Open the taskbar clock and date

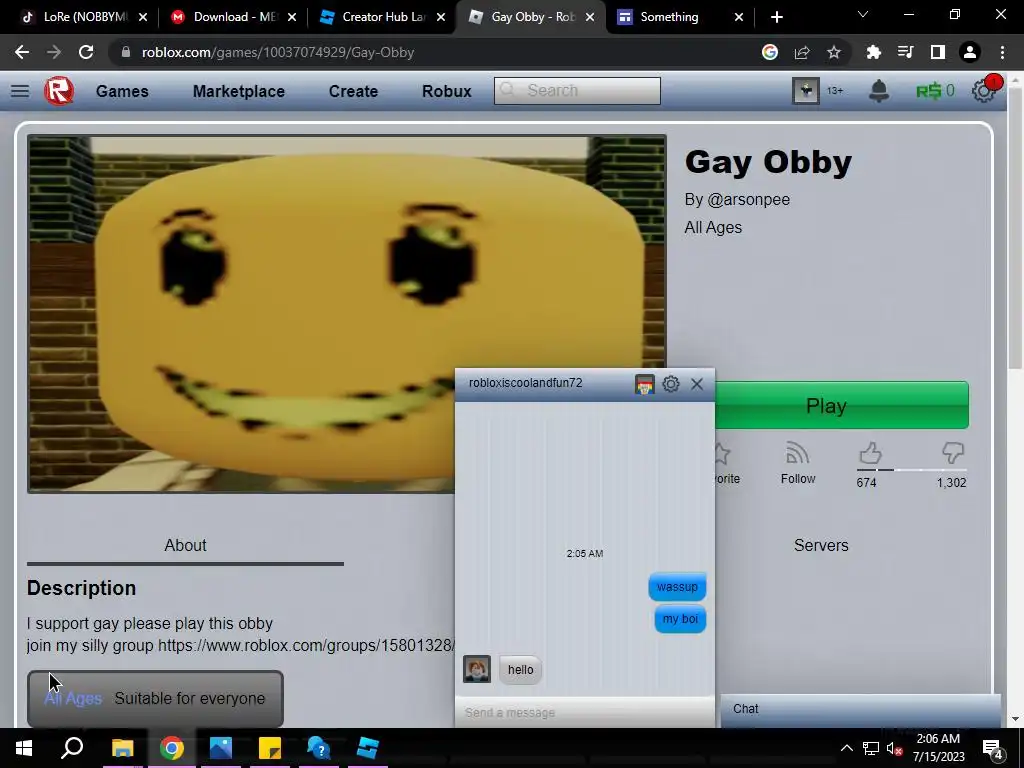pyautogui.click(x=938, y=748)
